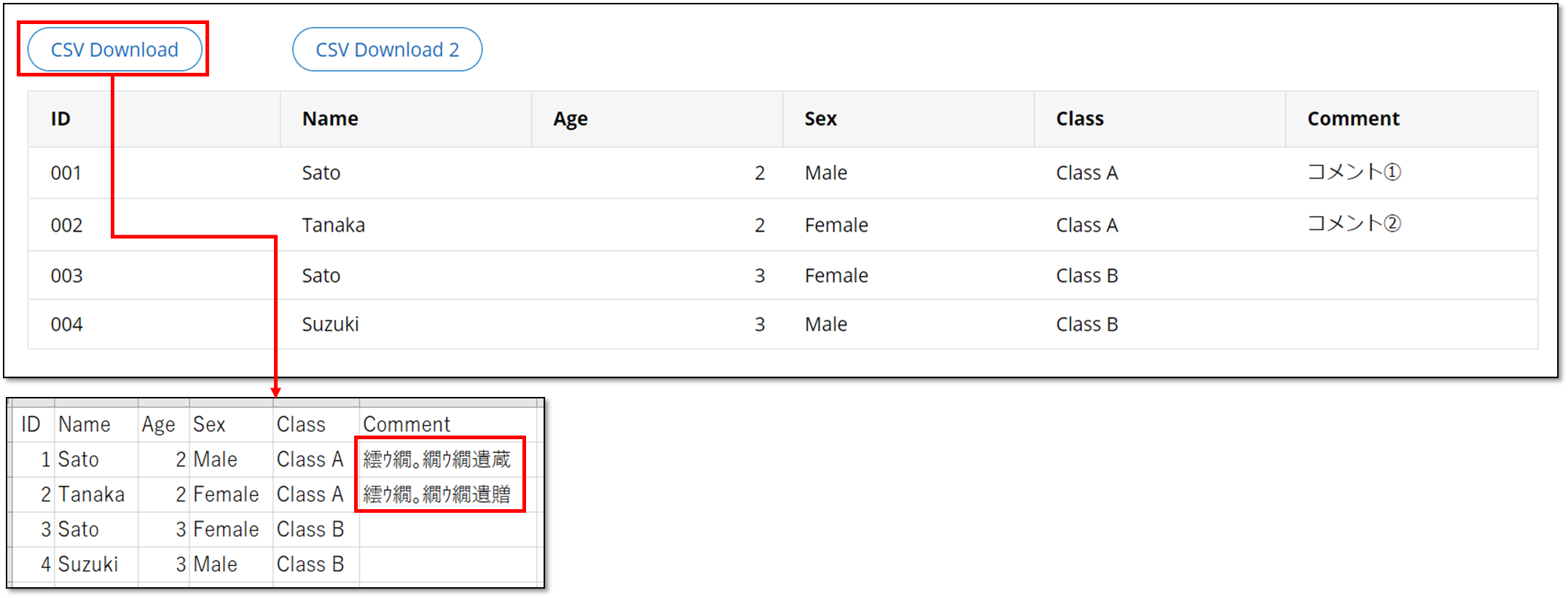Select the spreadsheet Comment header cell
The height and width of the screenshot is (598, 1568).
click(407, 424)
